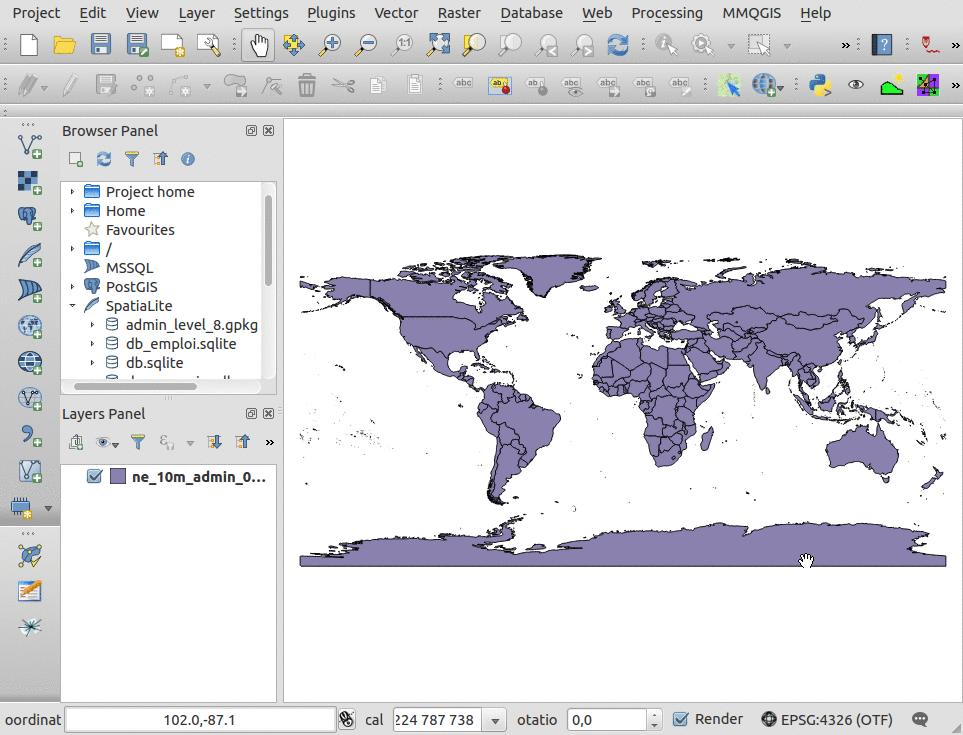Click the Delete Selected toolbar icon
The image size is (963, 735).
(308, 86)
